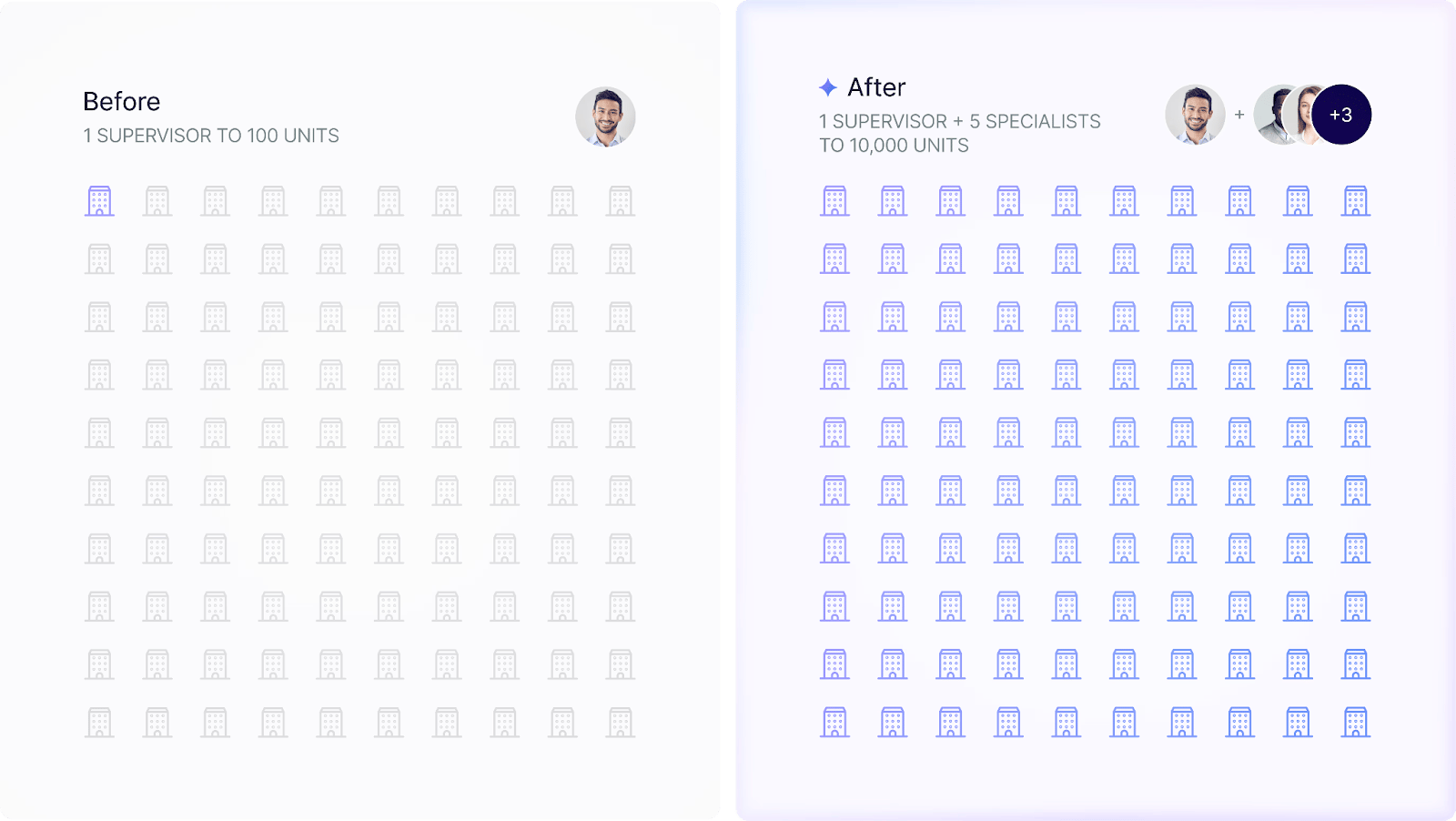Click the After heading text
Image resolution: width=1456 pixels, height=821 pixels.
(x=876, y=87)
